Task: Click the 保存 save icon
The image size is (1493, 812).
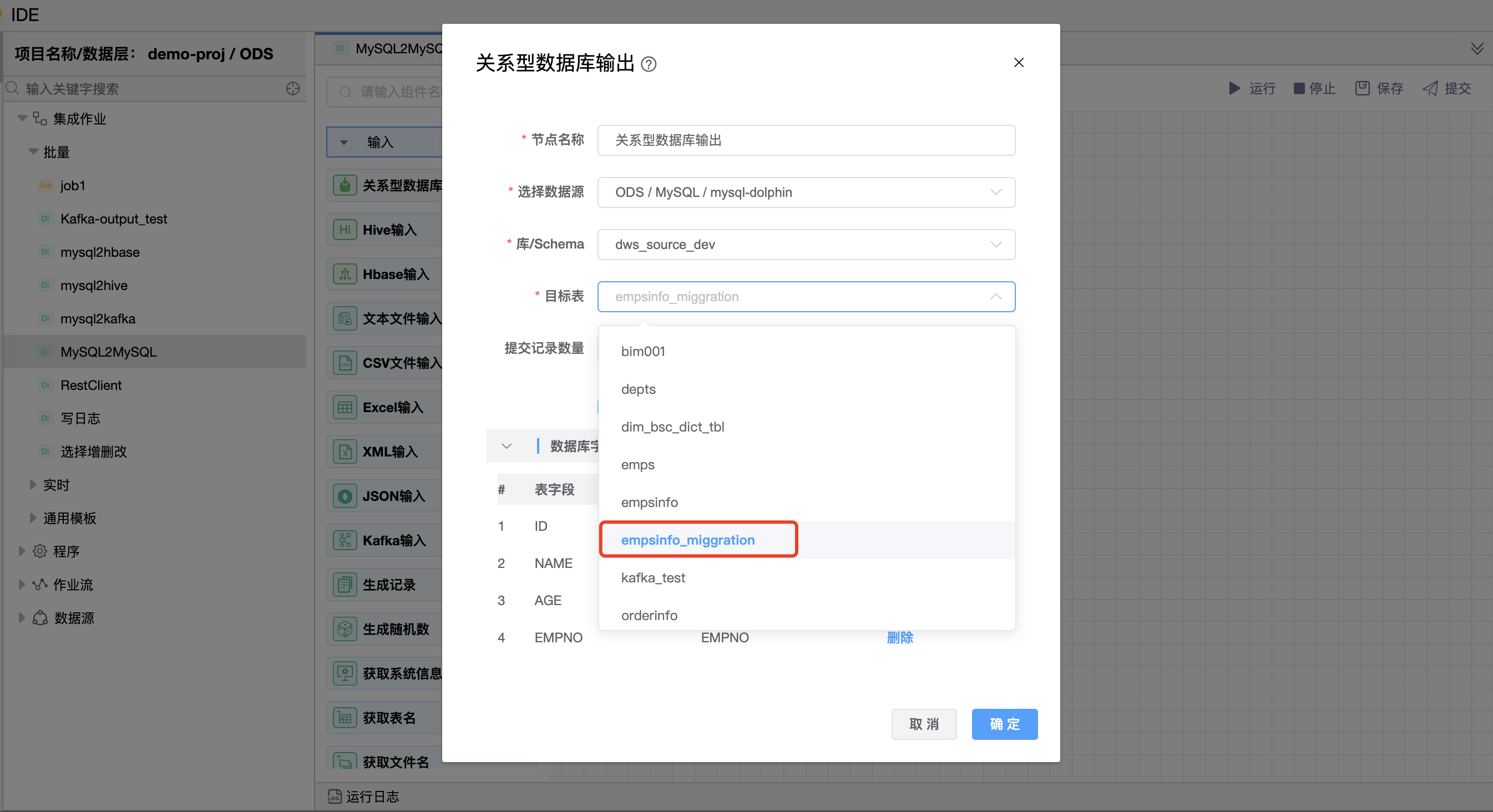Action: 1362,89
